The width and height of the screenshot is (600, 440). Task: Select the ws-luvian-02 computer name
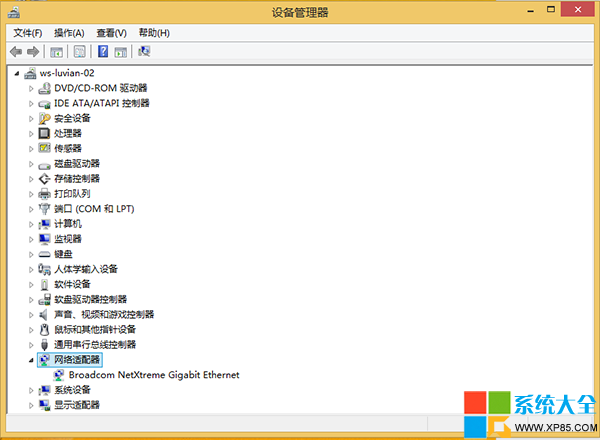(67, 73)
